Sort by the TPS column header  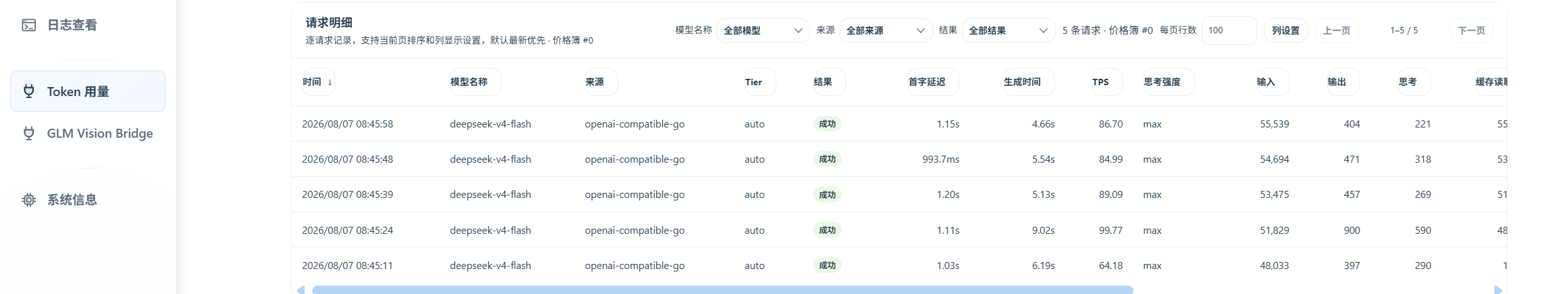[x=1105, y=82]
